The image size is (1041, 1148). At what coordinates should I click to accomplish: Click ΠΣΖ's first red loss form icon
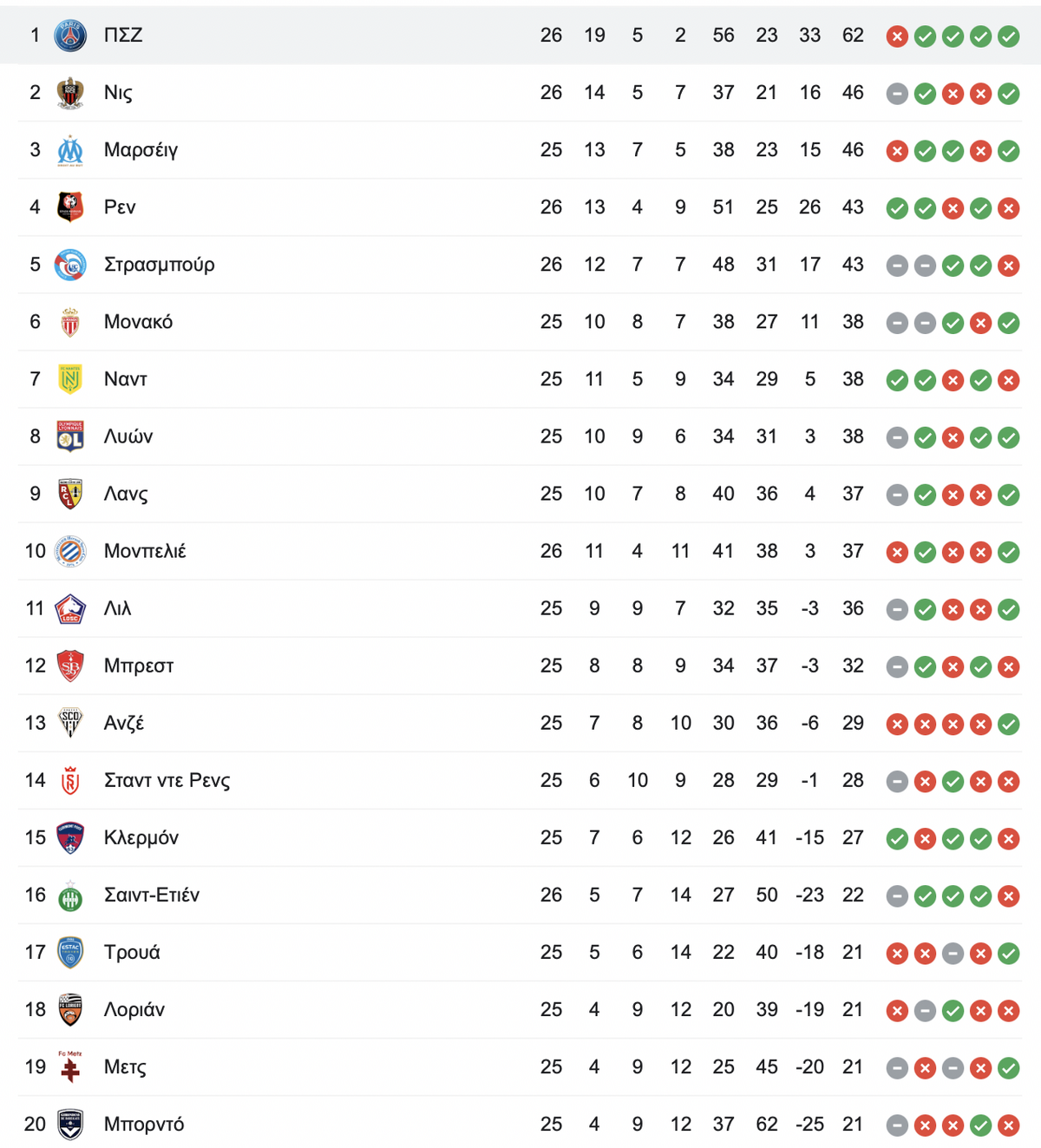tap(897, 36)
